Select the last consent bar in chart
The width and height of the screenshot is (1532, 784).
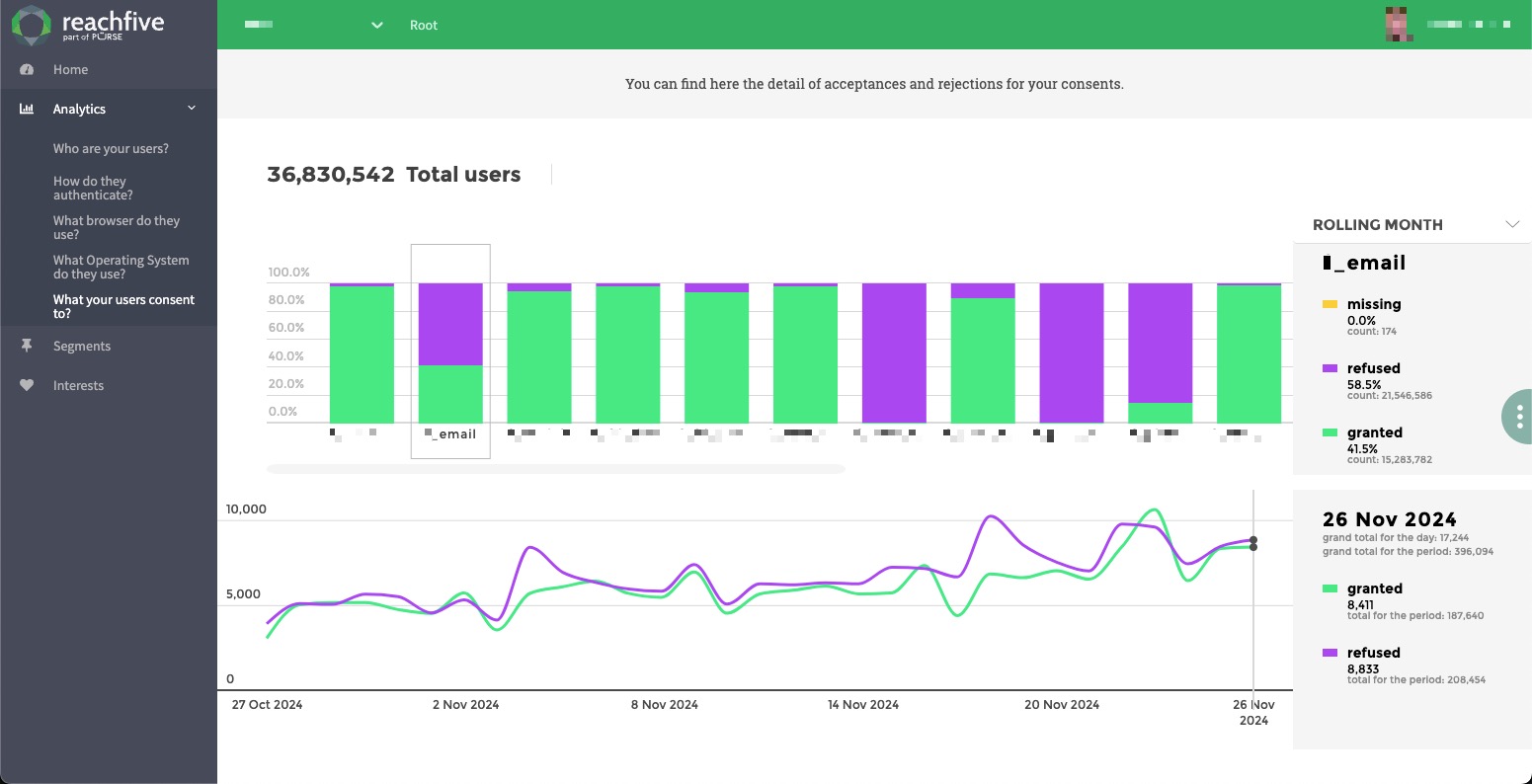coord(1249,353)
